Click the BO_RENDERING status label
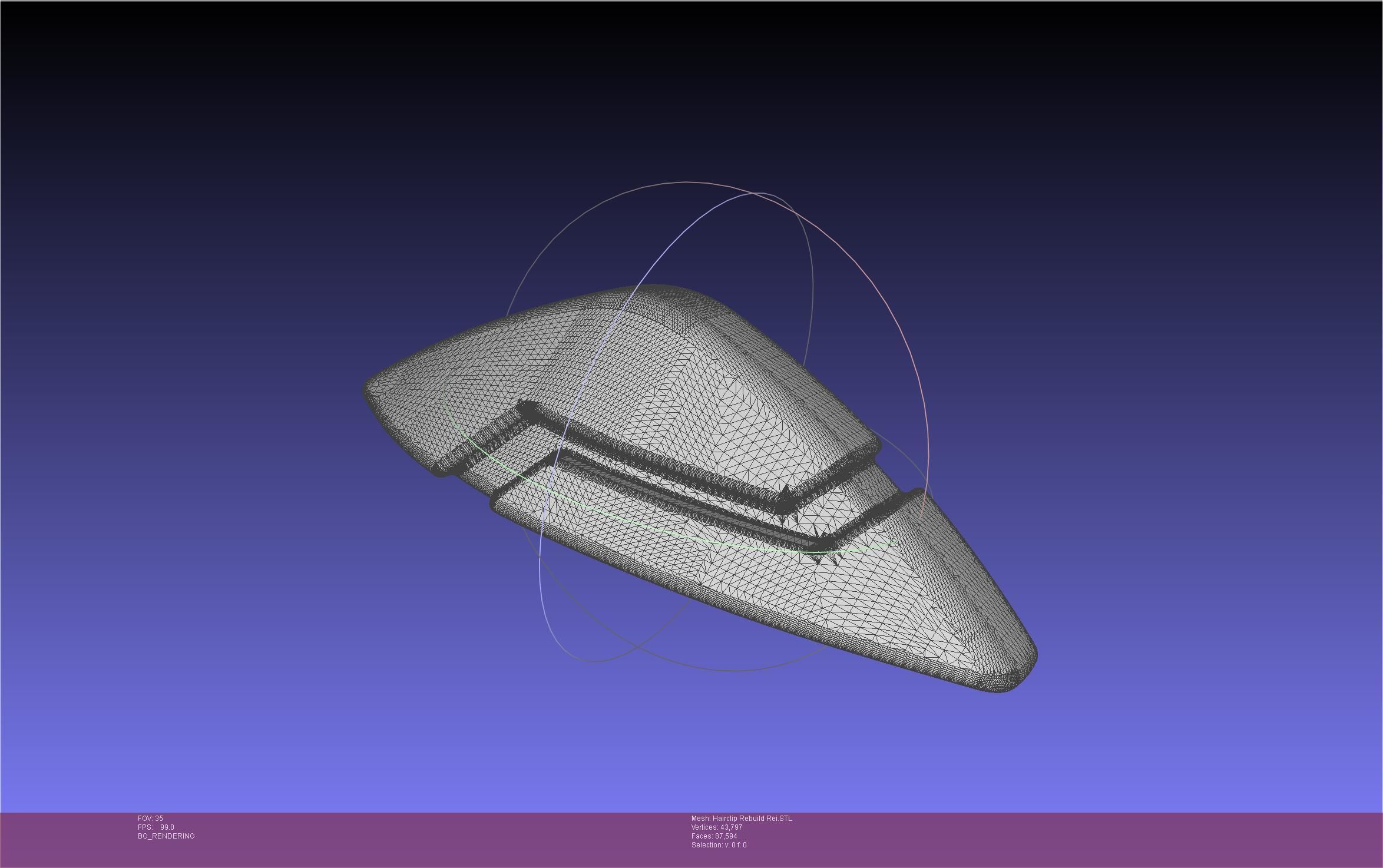 pos(166,836)
